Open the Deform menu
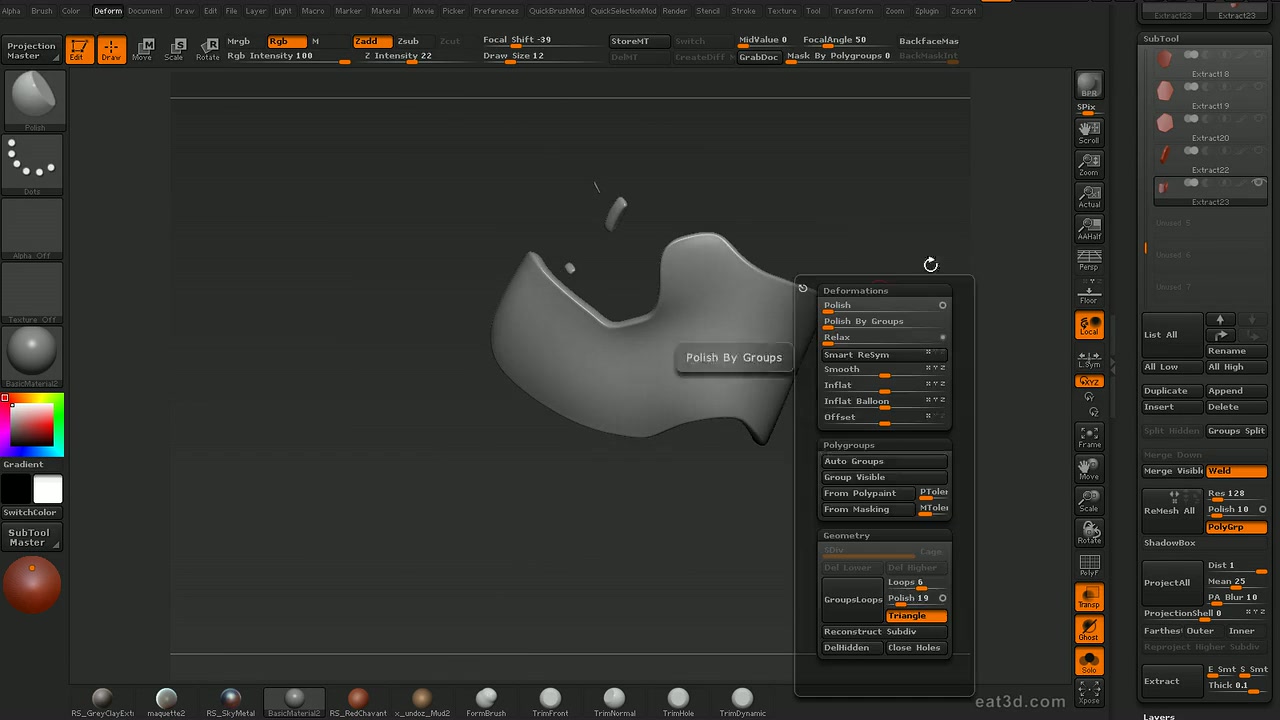This screenshot has width=1280, height=720. pyautogui.click(x=108, y=11)
